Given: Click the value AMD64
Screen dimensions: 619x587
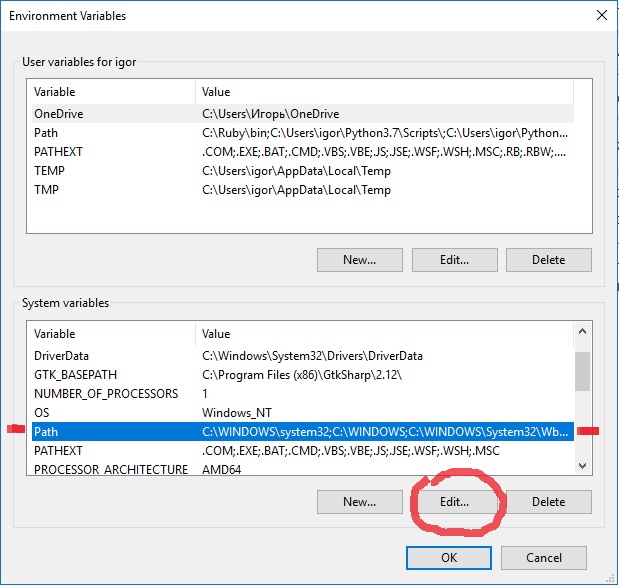Looking at the screenshot, I should point(221,469).
